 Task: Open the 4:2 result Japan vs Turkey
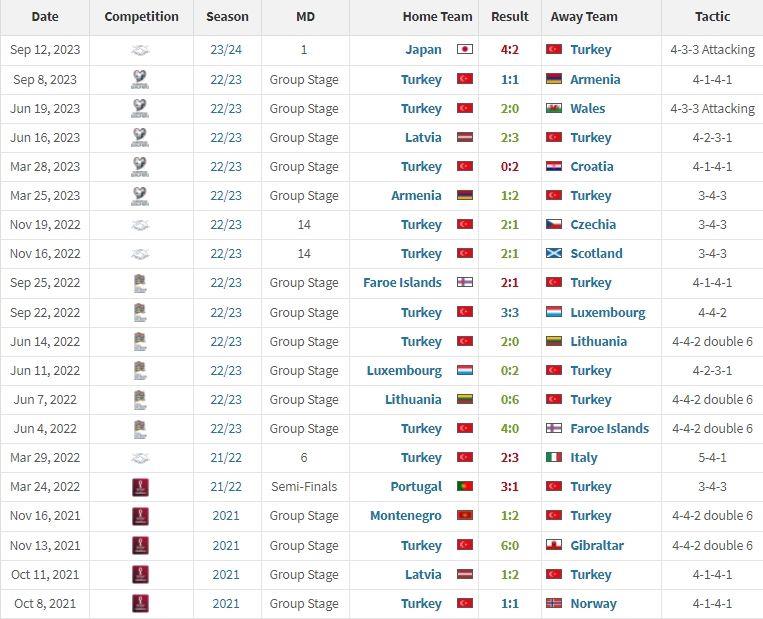click(x=509, y=50)
